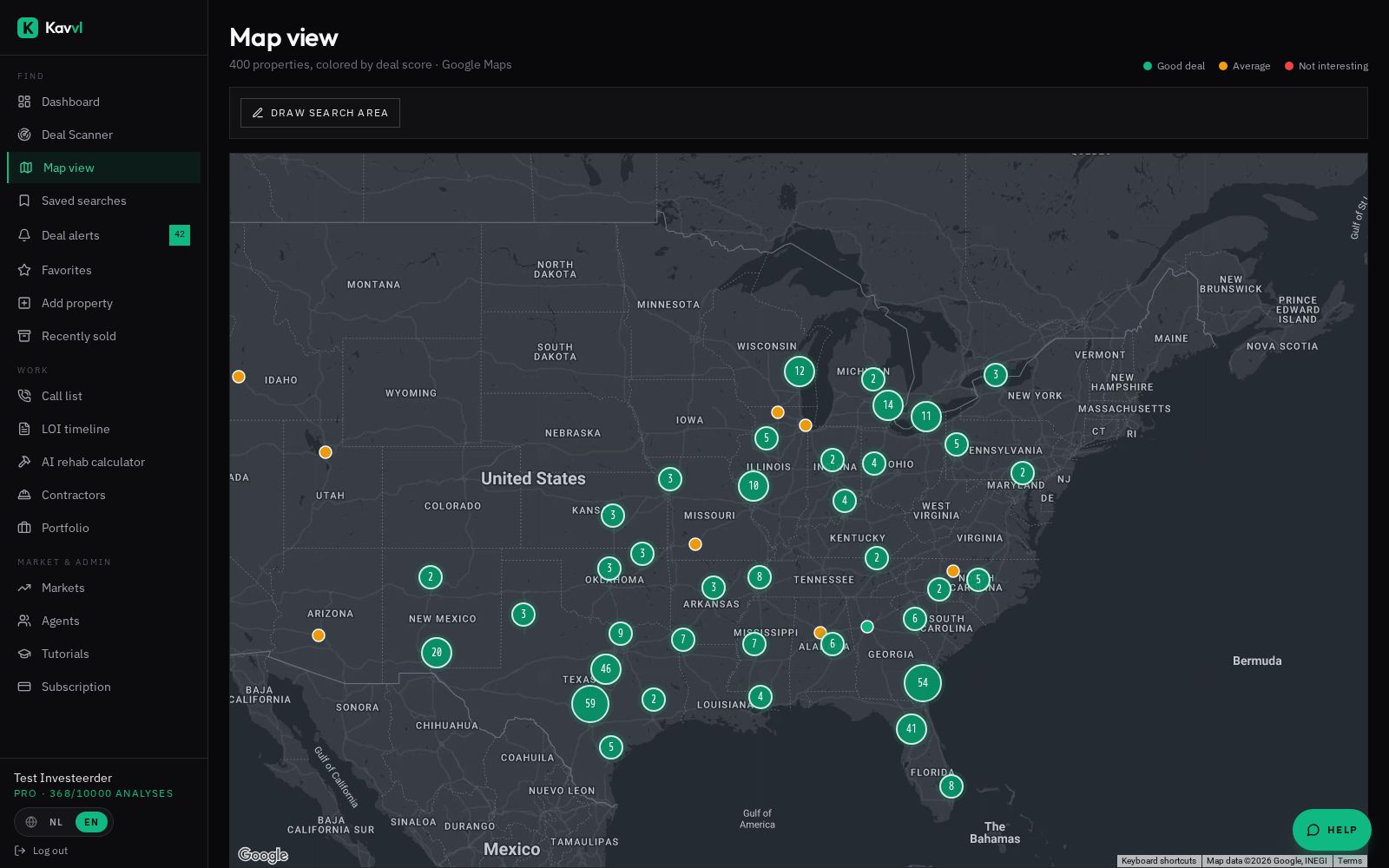Open the Google Maps Terms link
Screen dimensions: 1389x868
pos(1350,861)
